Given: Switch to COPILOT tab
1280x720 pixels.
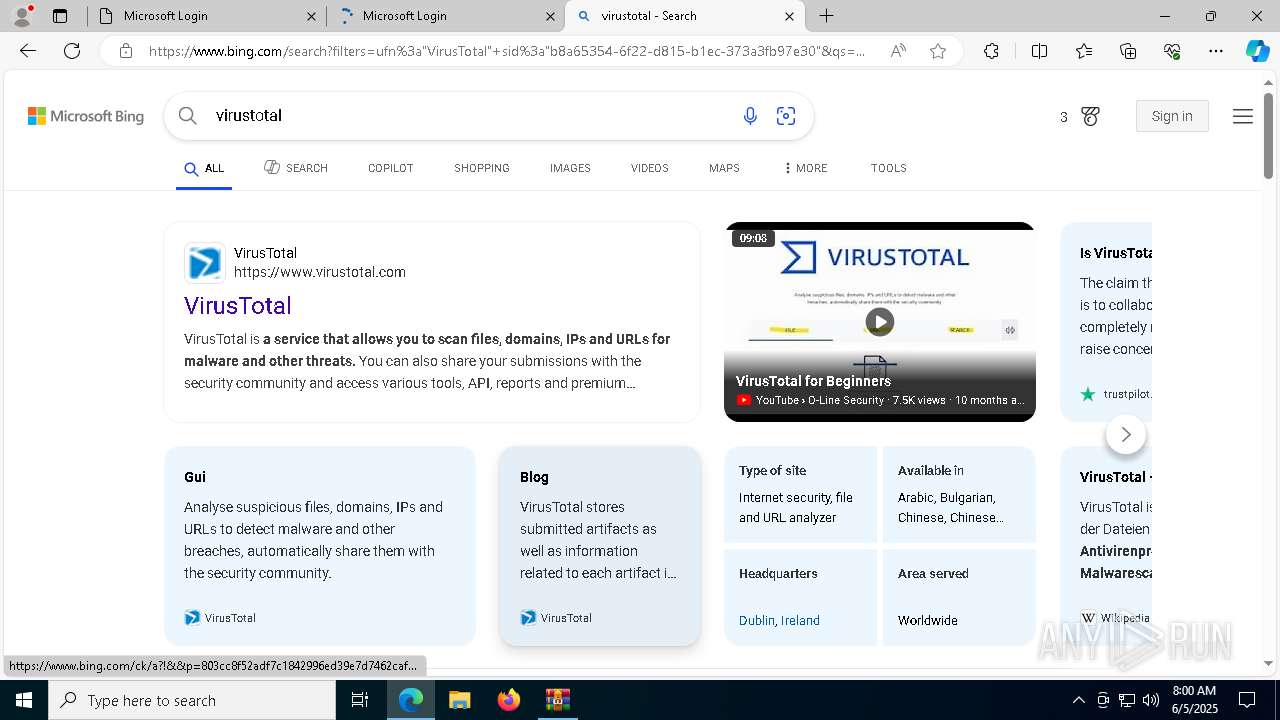Looking at the screenshot, I should click(x=390, y=168).
